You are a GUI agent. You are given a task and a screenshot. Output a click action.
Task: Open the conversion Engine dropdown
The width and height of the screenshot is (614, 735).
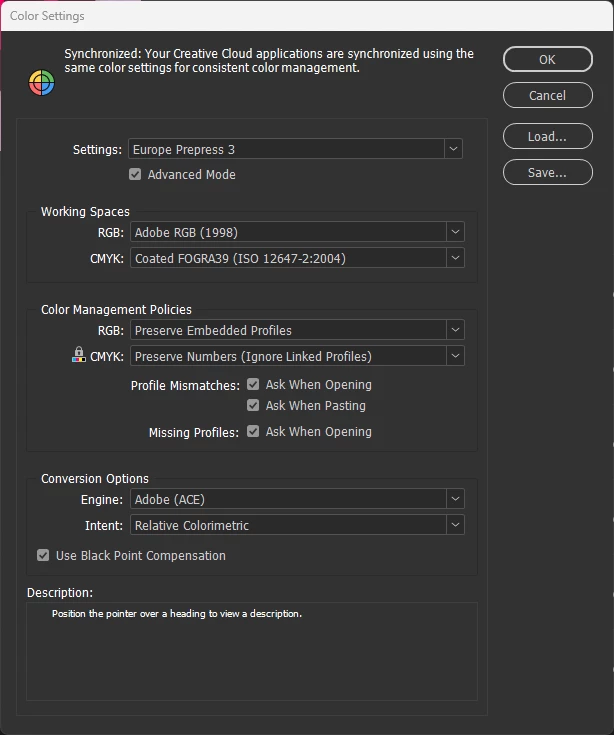[297, 499]
